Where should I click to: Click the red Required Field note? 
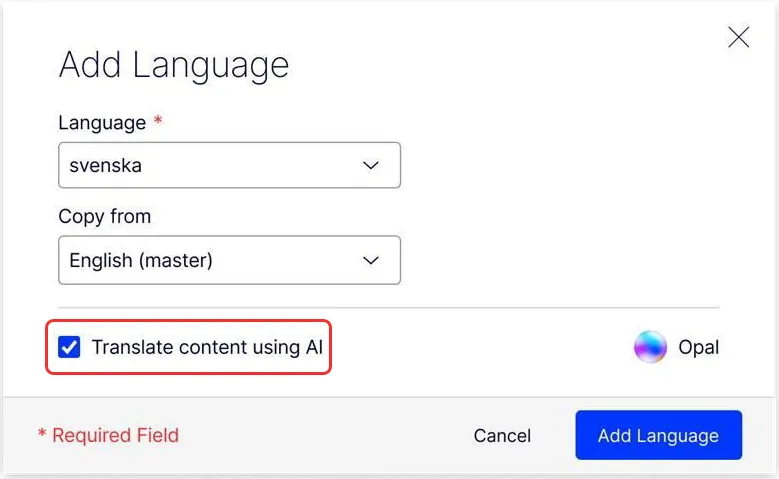point(108,435)
